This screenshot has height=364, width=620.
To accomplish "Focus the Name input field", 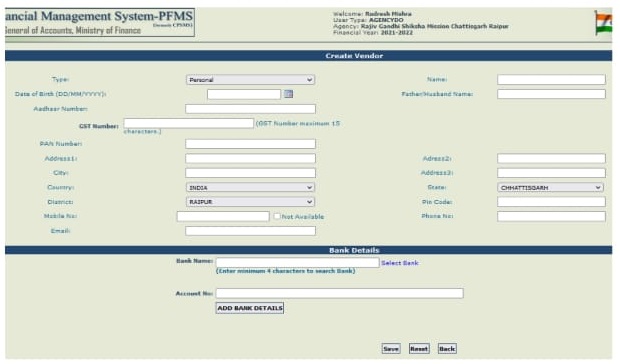I will 551,79.
